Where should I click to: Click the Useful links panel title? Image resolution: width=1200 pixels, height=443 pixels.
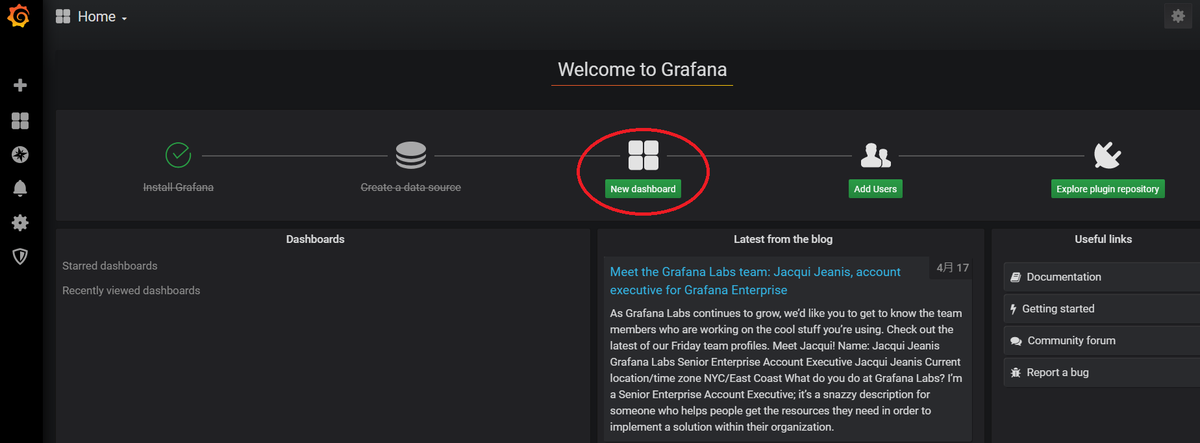[x=1104, y=240]
